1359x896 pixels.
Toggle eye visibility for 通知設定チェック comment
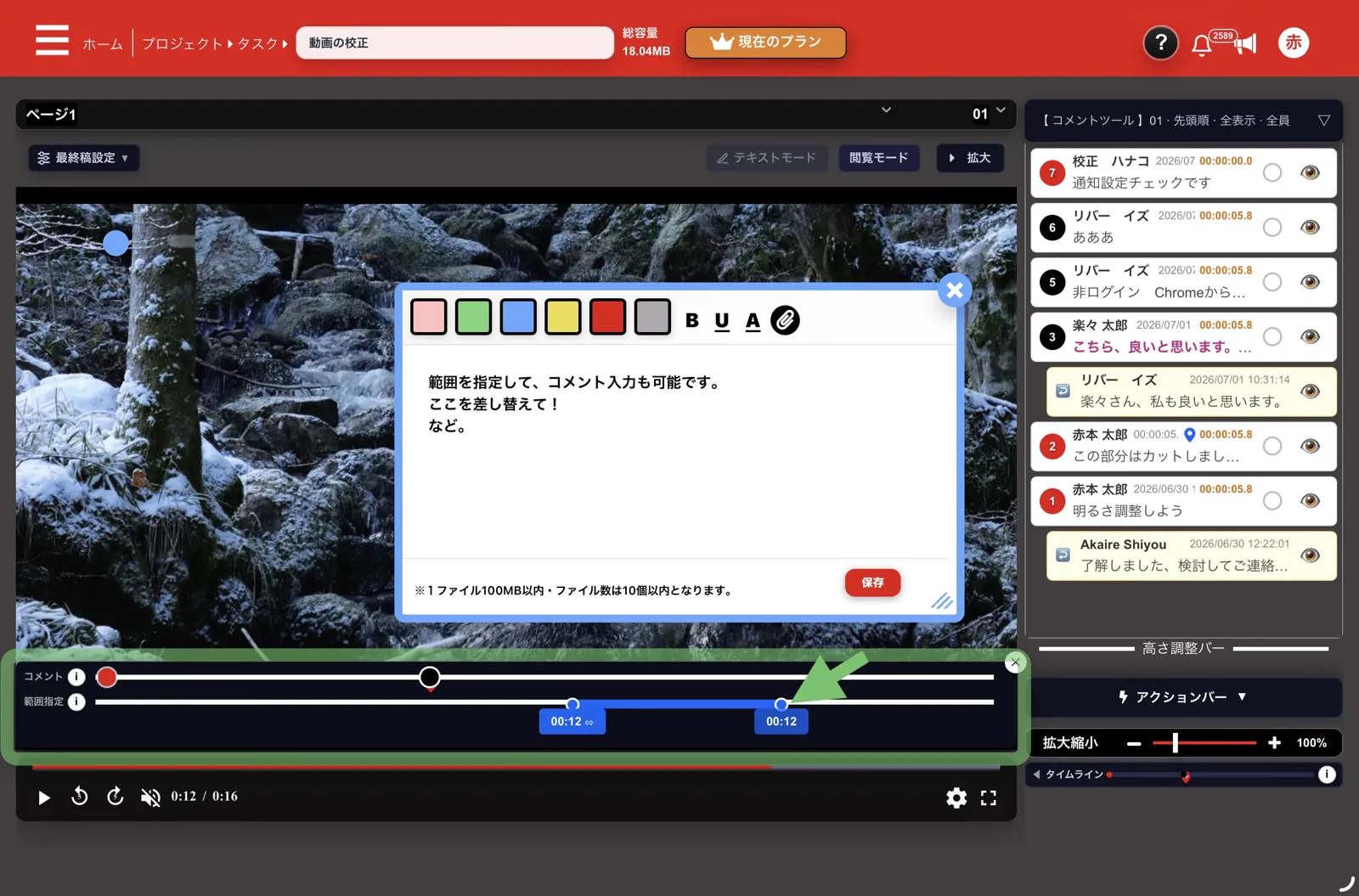pyautogui.click(x=1311, y=172)
